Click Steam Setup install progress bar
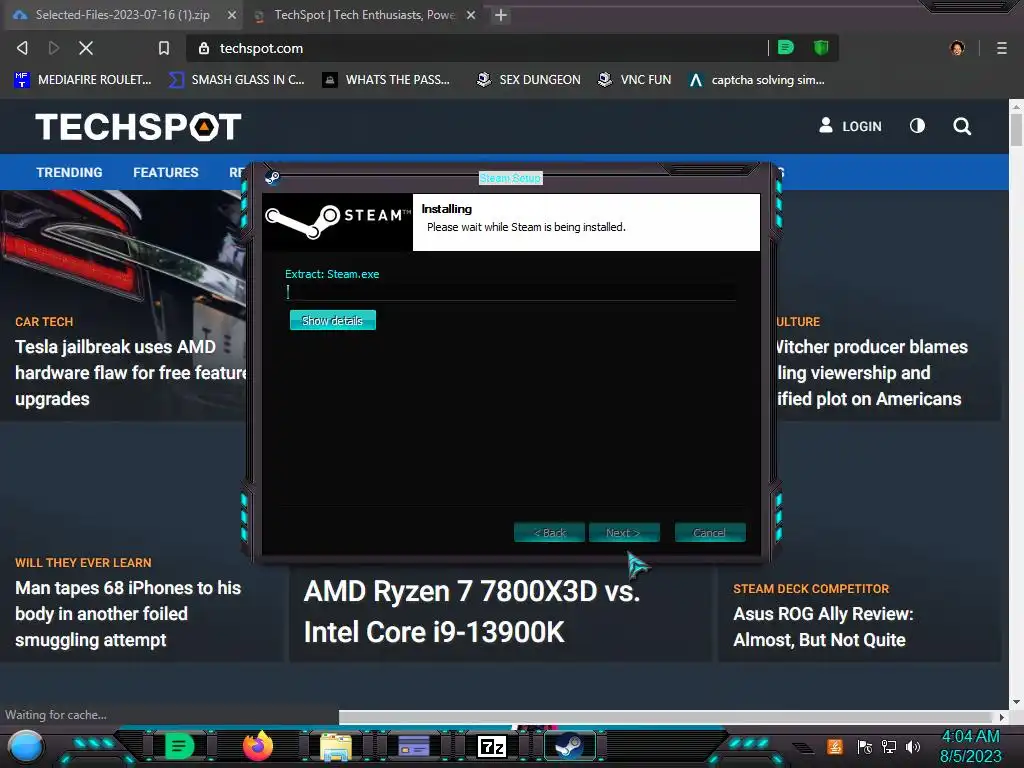The height and width of the screenshot is (768, 1024). click(511, 292)
